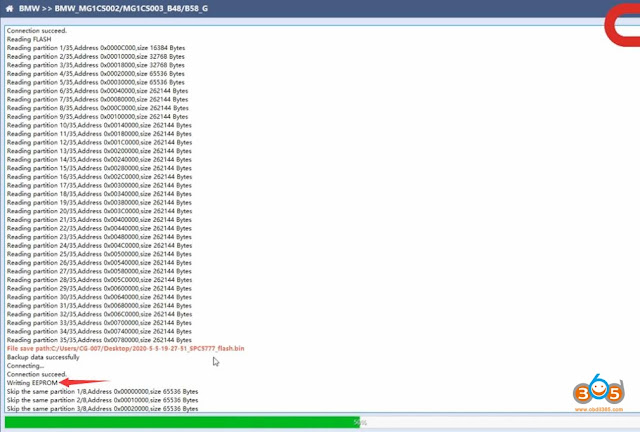The width and height of the screenshot is (640, 432).
Task: Select log line 'Reading partition 1/35' at 0x0000C000
Action: pyautogui.click(x=96, y=48)
